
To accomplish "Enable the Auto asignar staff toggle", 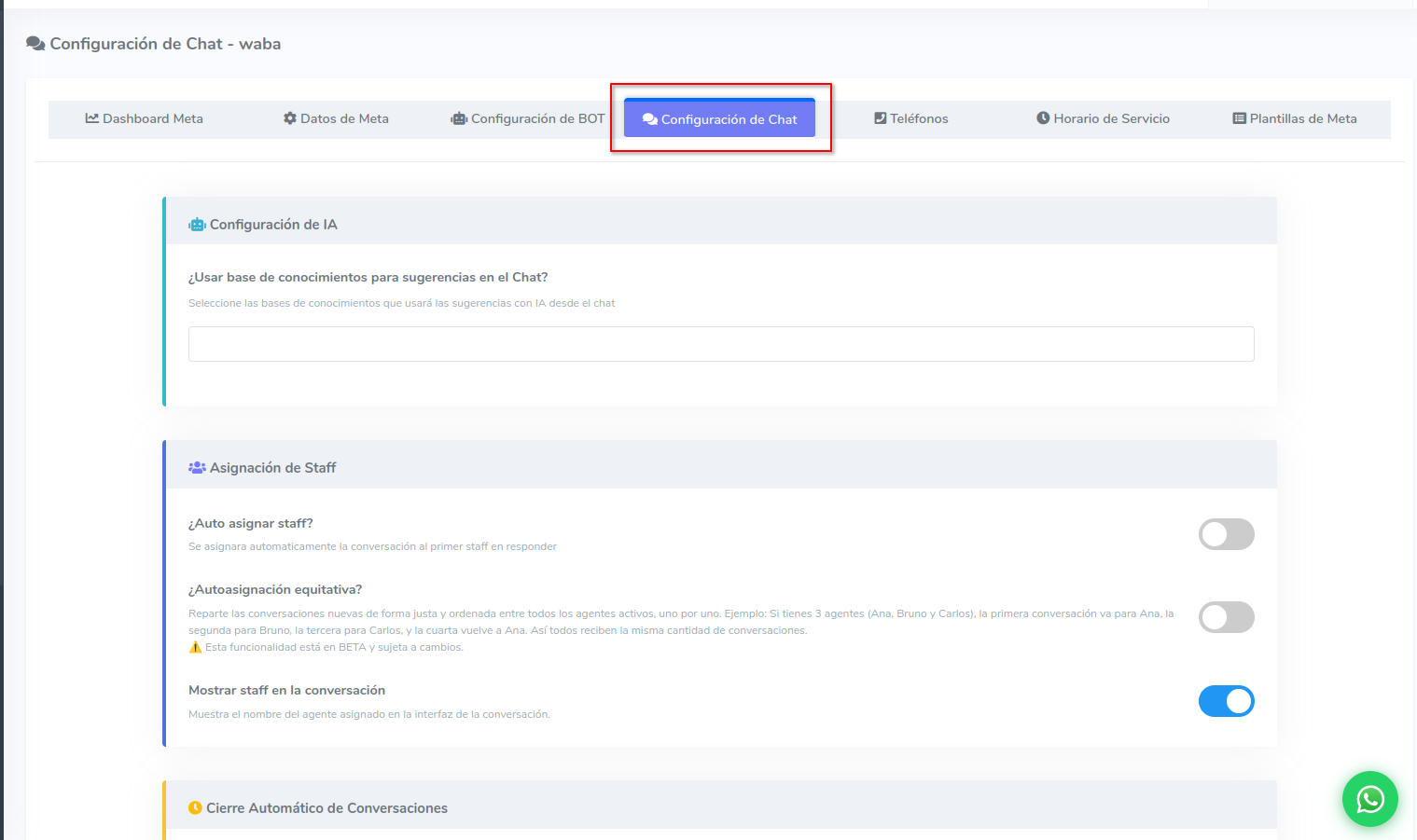I will point(1226,534).
